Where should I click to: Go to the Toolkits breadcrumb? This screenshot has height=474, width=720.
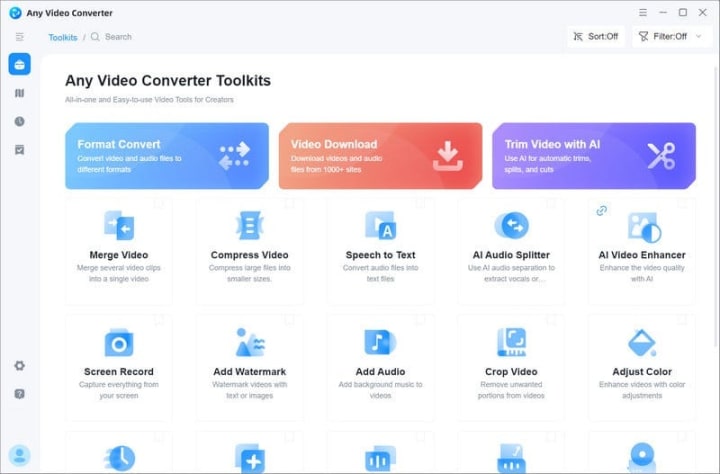click(x=63, y=37)
